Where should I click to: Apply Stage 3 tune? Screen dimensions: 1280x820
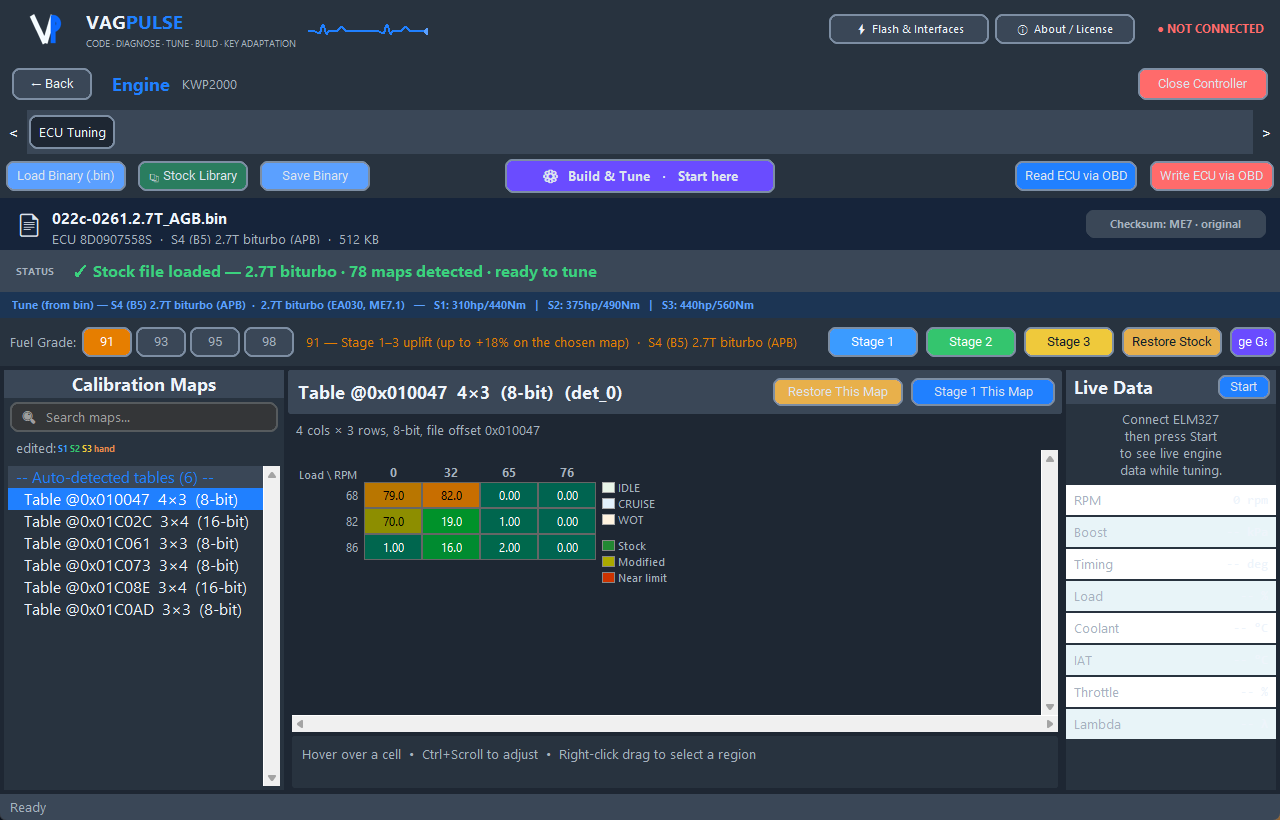point(1069,342)
